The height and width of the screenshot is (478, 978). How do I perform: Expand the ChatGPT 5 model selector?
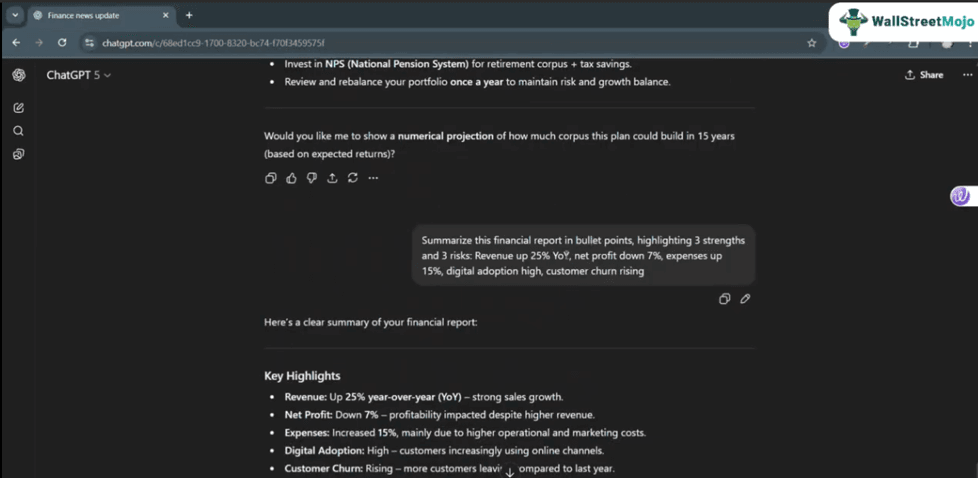[79, 75]
